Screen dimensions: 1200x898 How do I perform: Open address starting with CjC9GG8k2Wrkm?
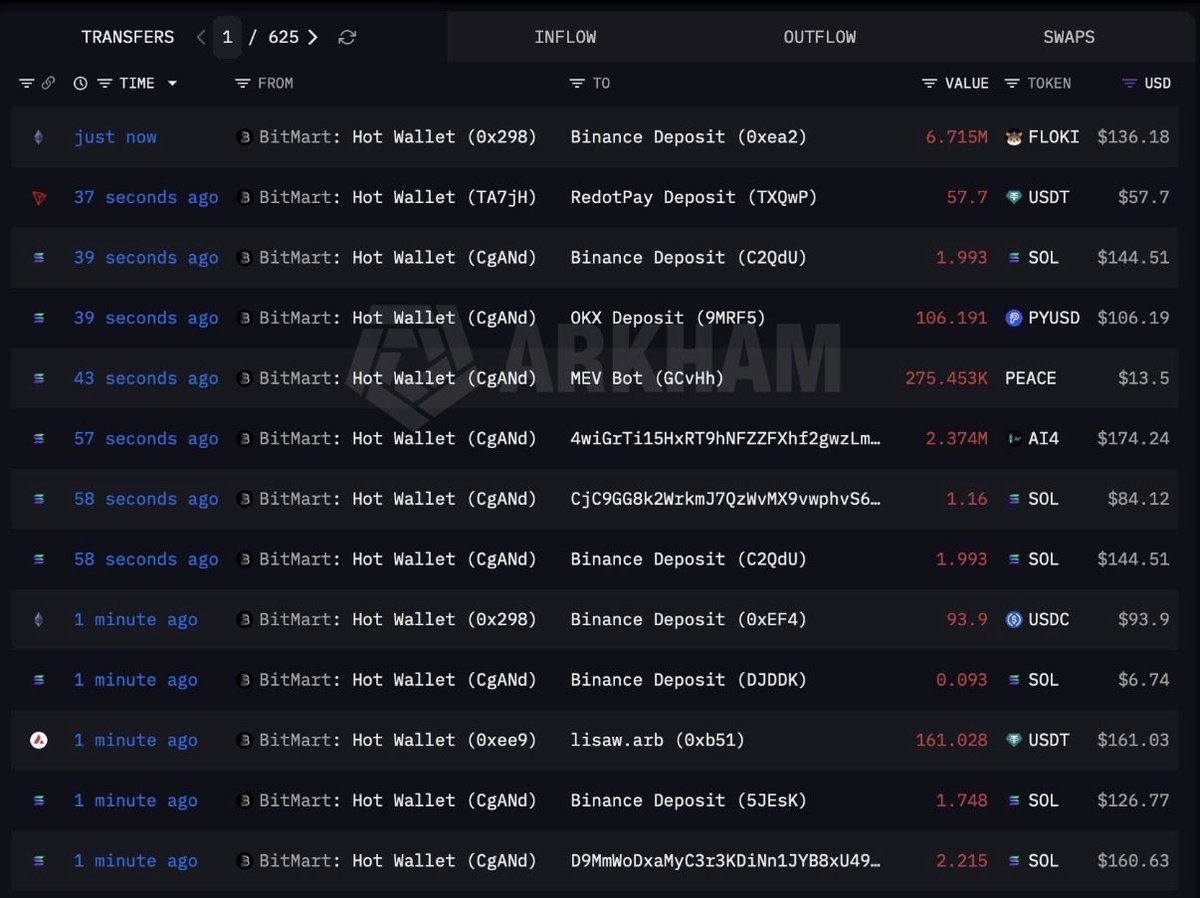(x=726, y=499)
